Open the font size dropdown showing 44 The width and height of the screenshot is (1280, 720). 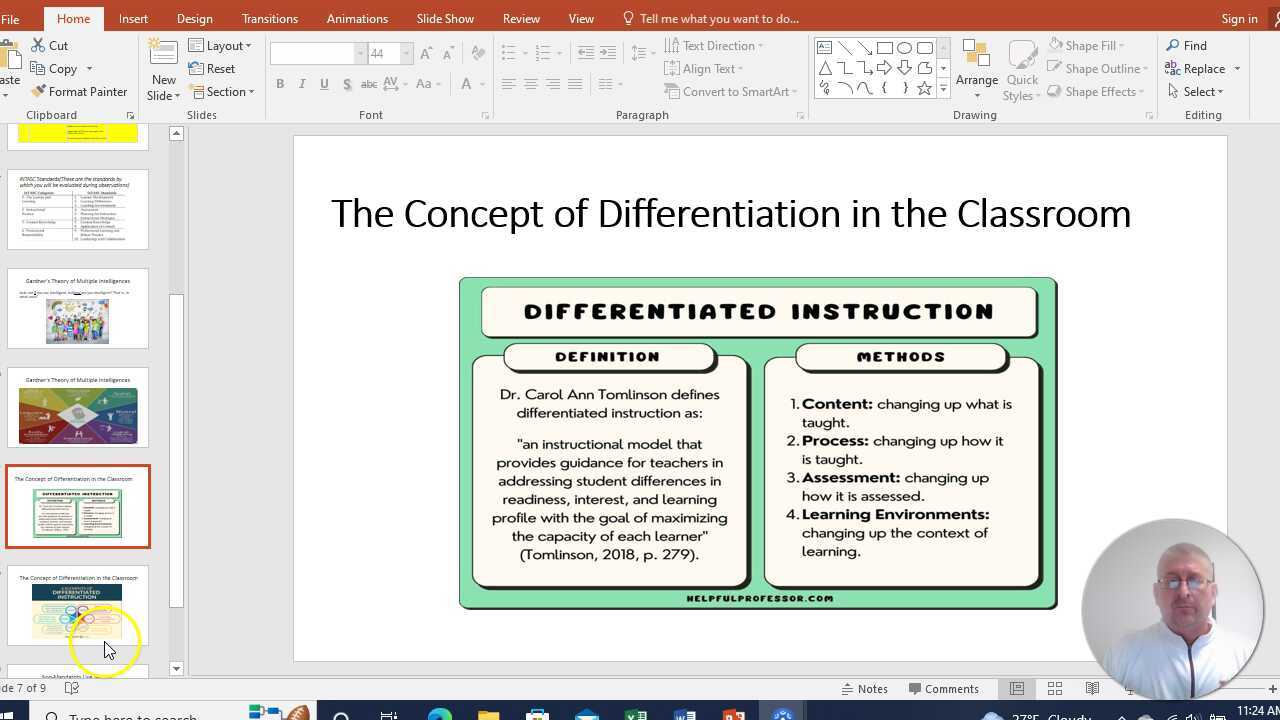[406, 54]
